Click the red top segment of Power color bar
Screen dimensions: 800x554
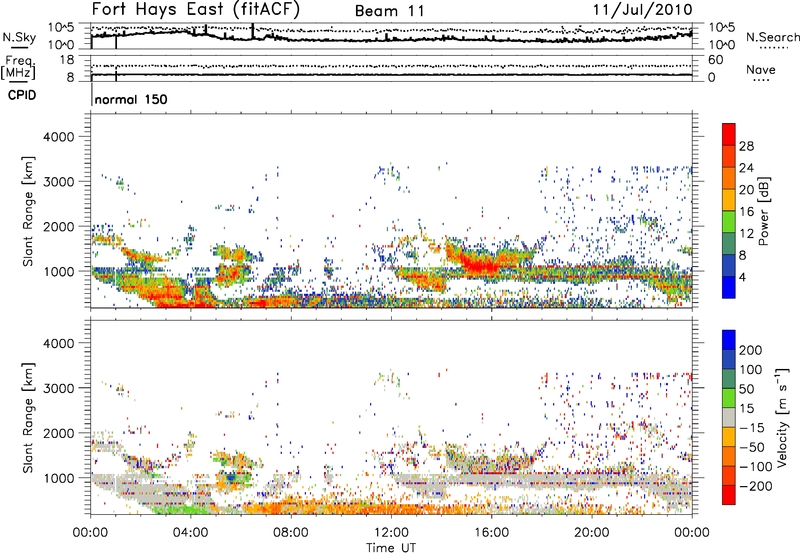729,134
